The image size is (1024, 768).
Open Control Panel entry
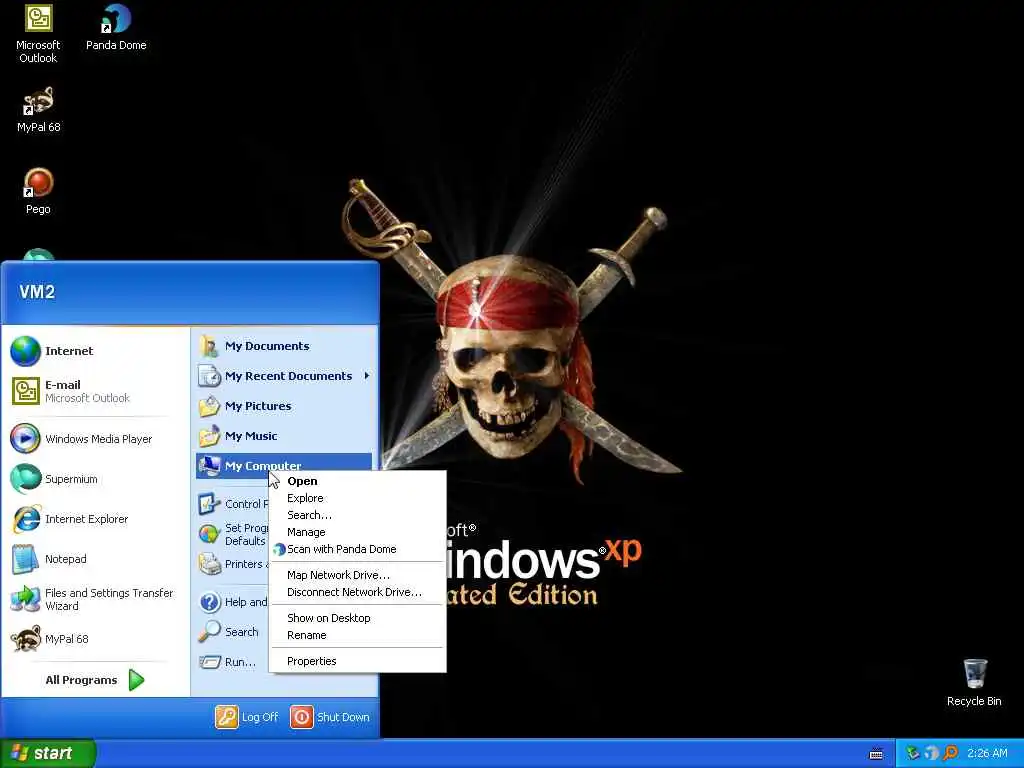(x=232, y=504)
